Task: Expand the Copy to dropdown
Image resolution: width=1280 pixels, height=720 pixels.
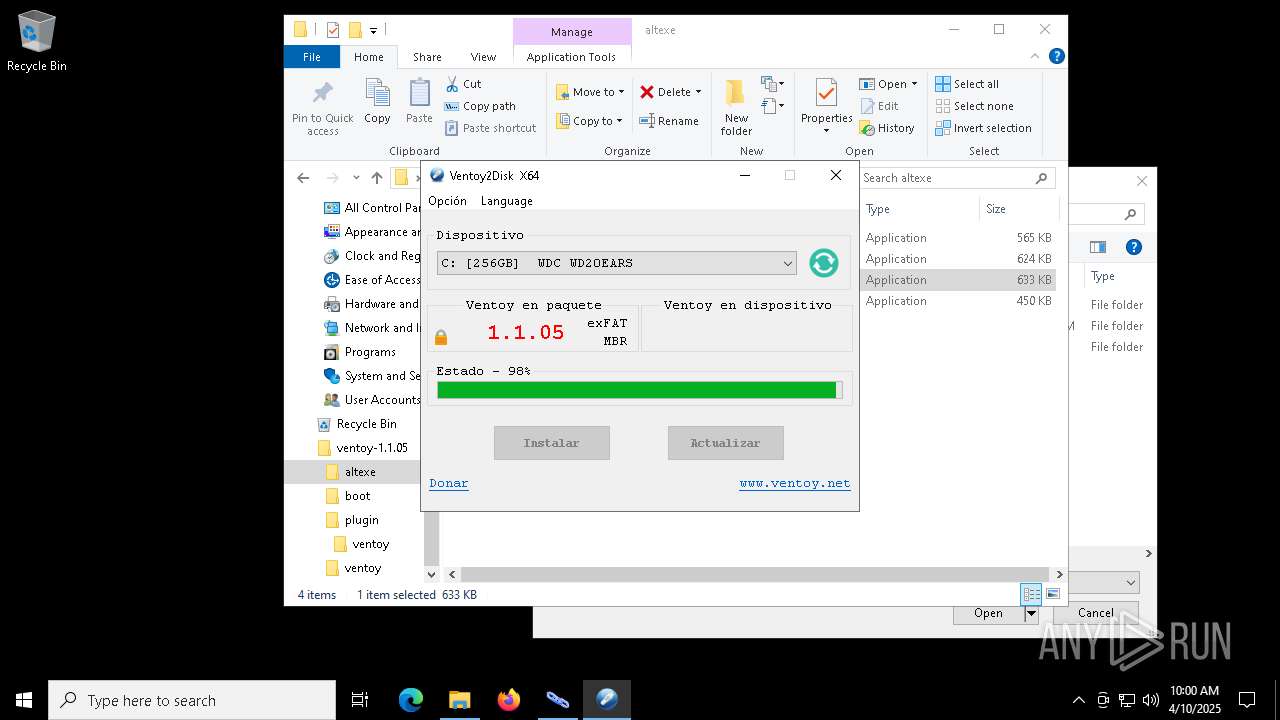Action: tap(619, 121)
